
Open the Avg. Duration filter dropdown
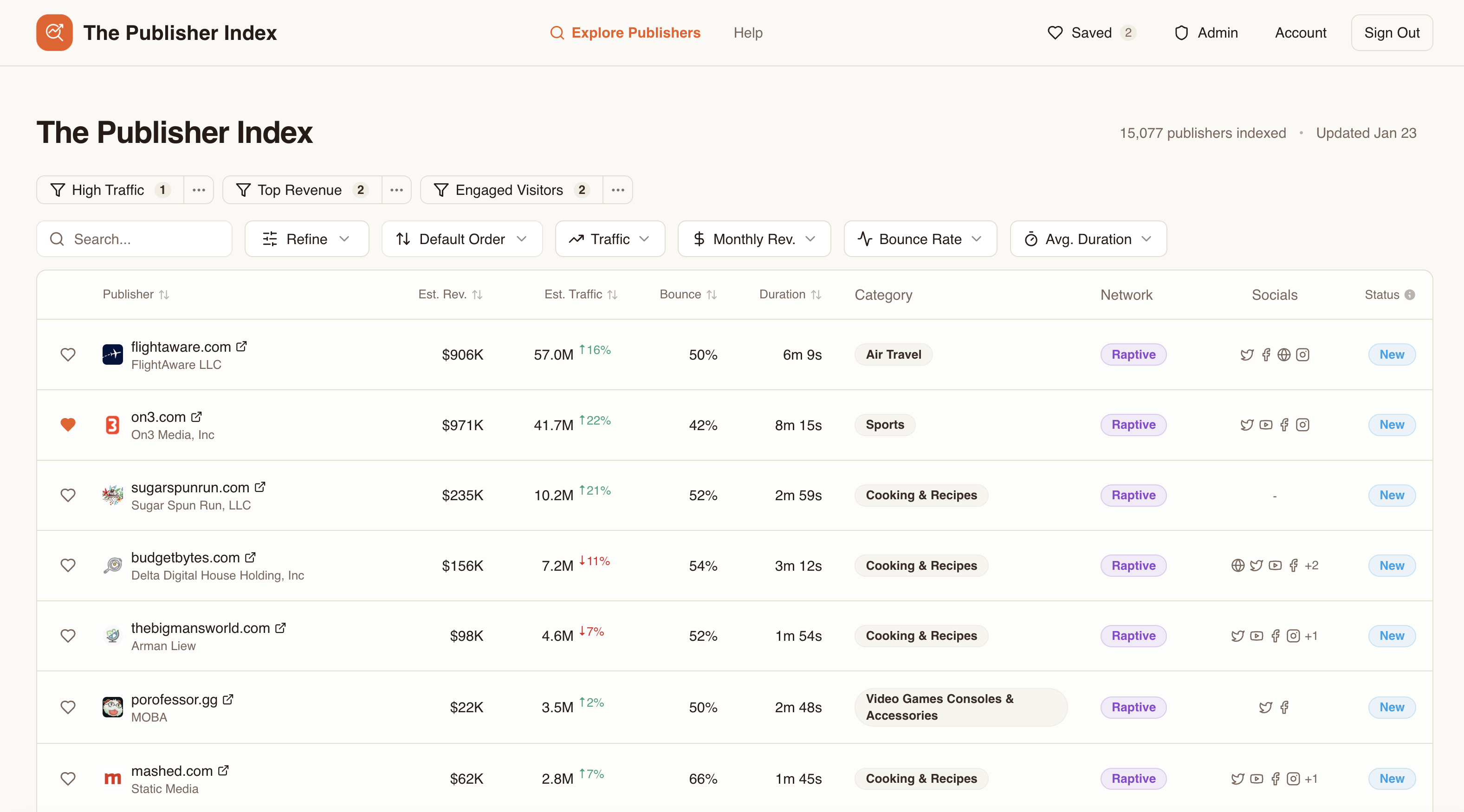click(1088, 238)
